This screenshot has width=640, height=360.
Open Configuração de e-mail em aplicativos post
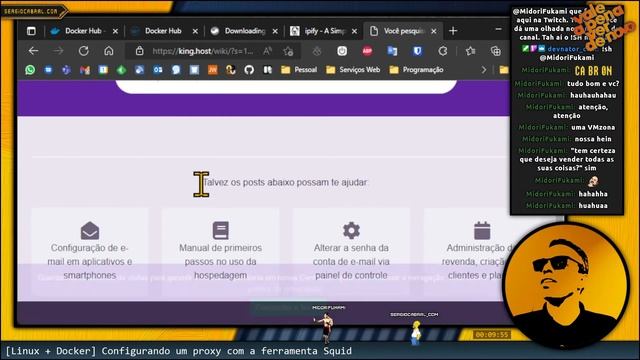pos(90,251)
